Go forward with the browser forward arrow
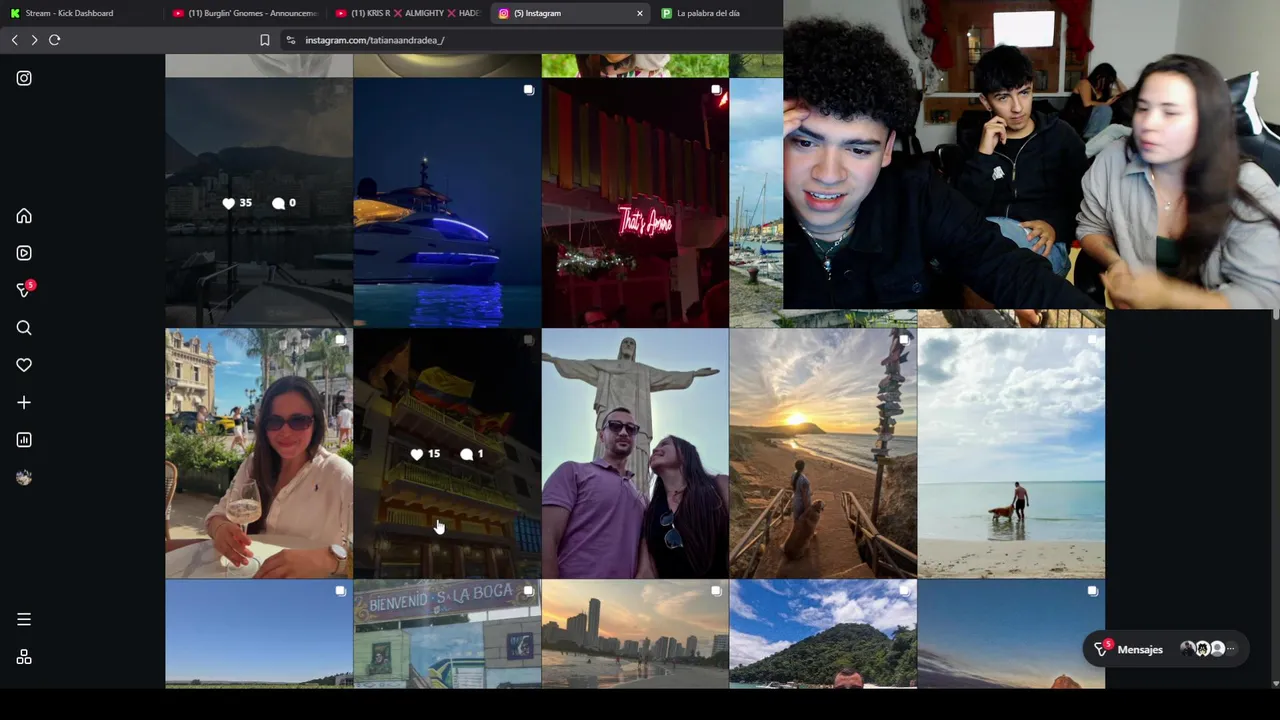Image resolution: width=1280 pixels, height=720 pixels. point(34,40)
